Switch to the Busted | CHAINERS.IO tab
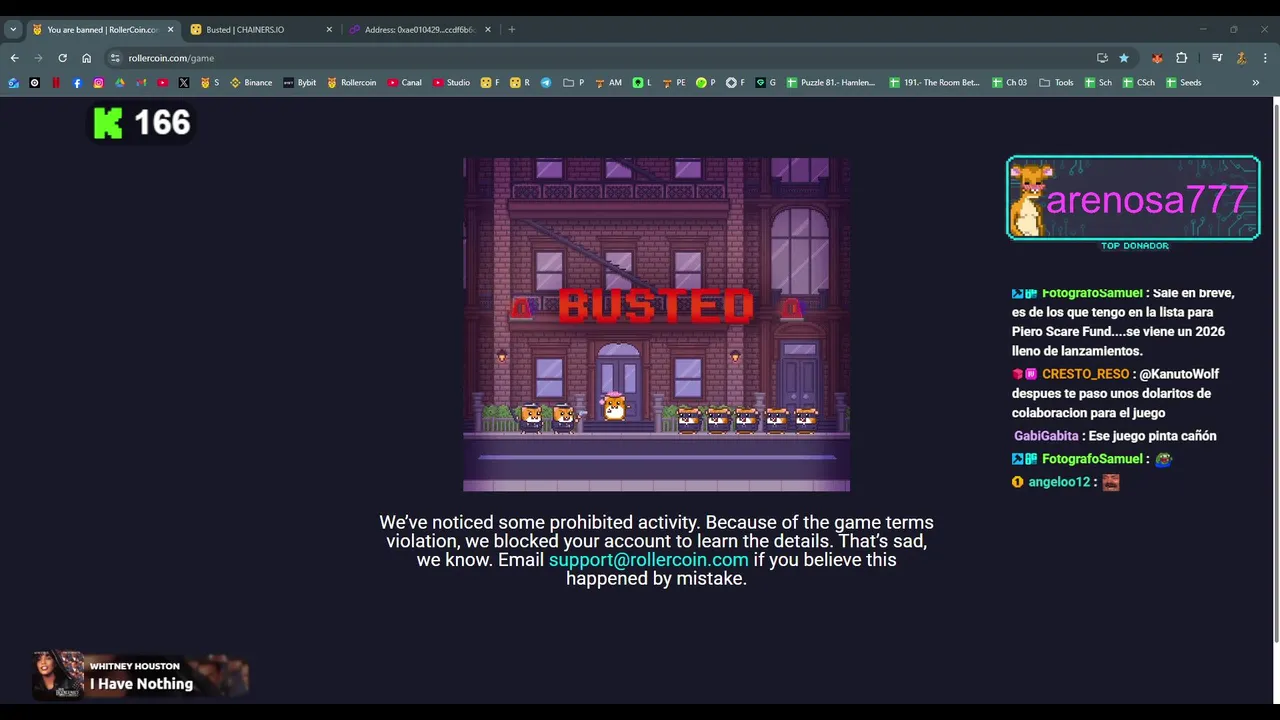Image resolution: width=1280 pixels, height=720 pixels. point(261,30)
